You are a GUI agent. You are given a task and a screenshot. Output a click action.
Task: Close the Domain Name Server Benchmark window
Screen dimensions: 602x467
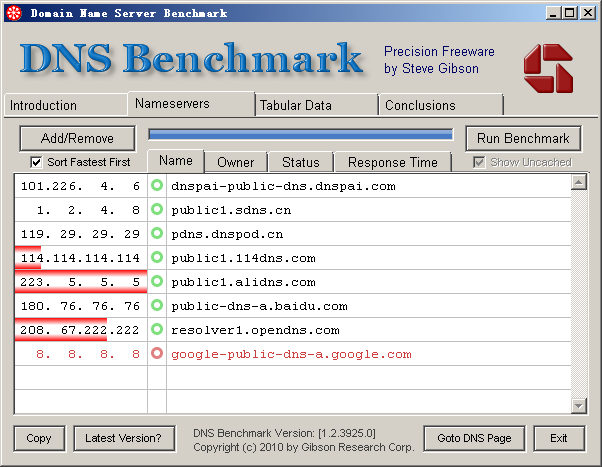pos(587,13)
